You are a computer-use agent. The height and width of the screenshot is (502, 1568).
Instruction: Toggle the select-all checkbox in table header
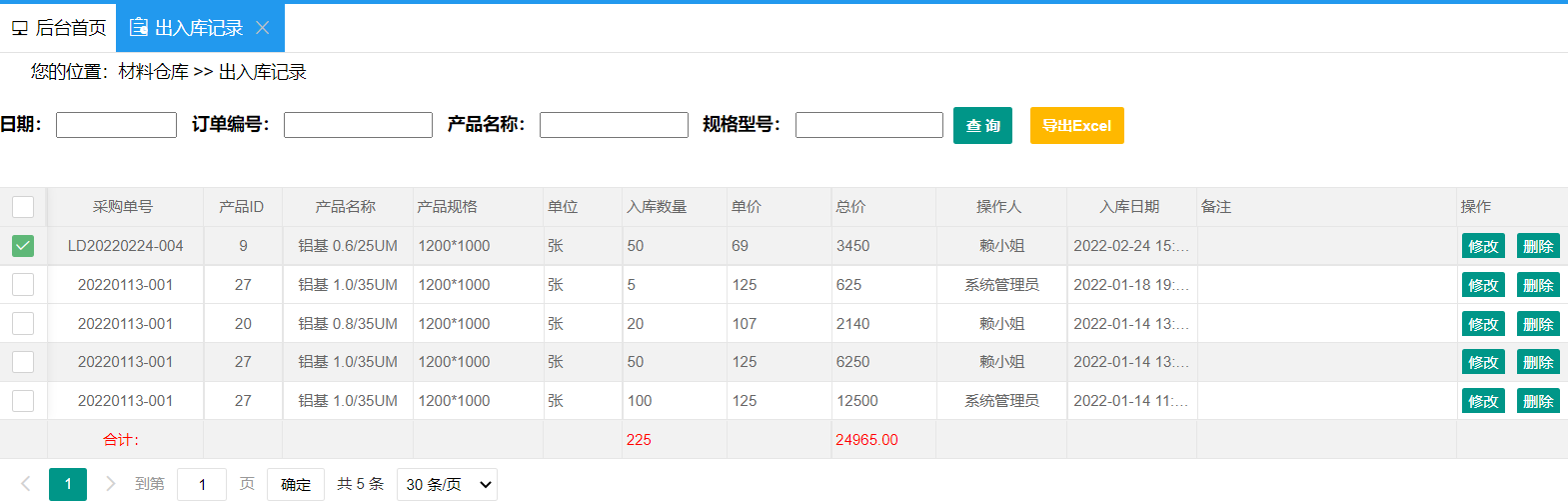pos(23,207)
